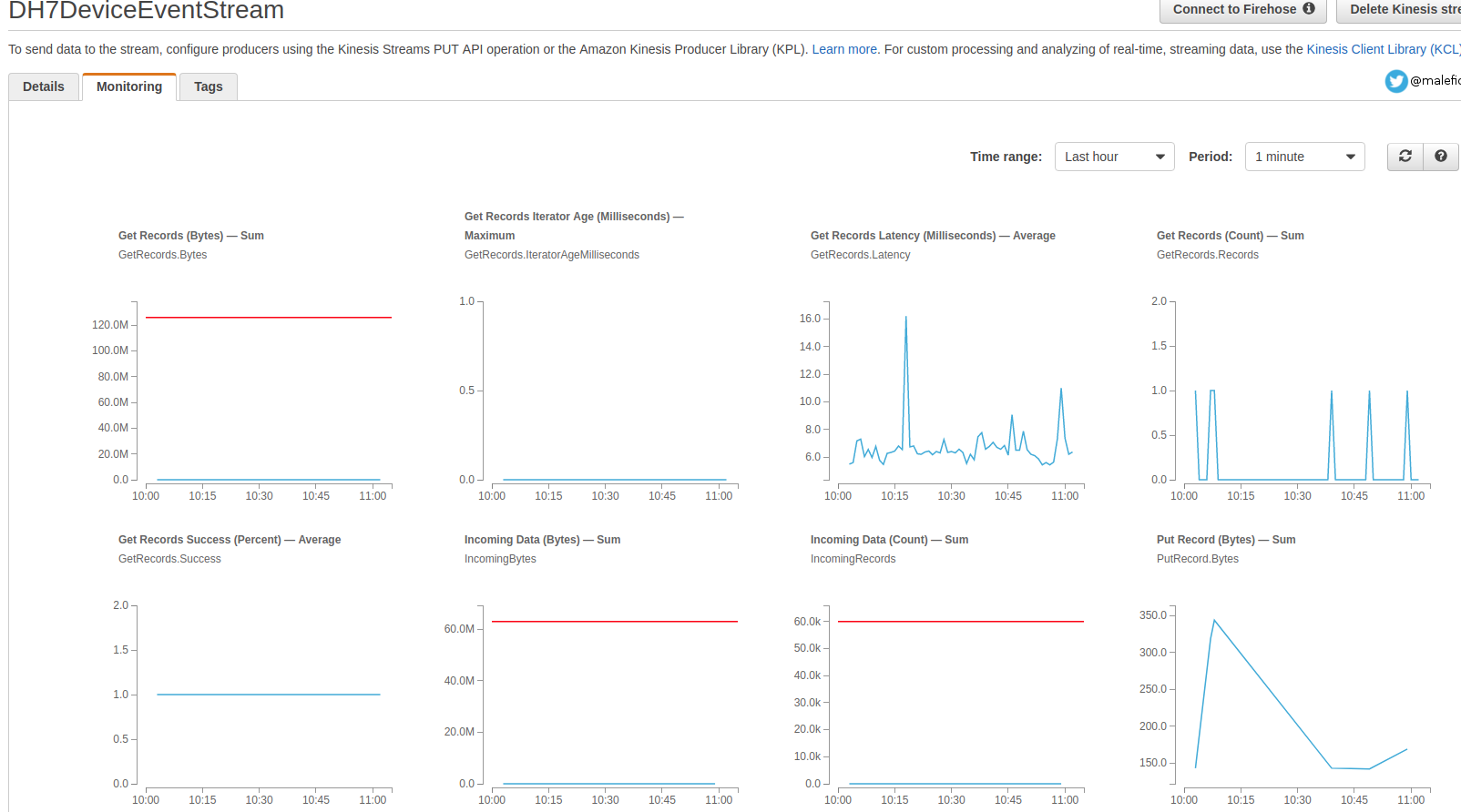This screenshot has width=1461, height=812.
Task: Click GetRecords.IteratorAgeMilliseconds metric label
Action: click(x=552, y=255)
